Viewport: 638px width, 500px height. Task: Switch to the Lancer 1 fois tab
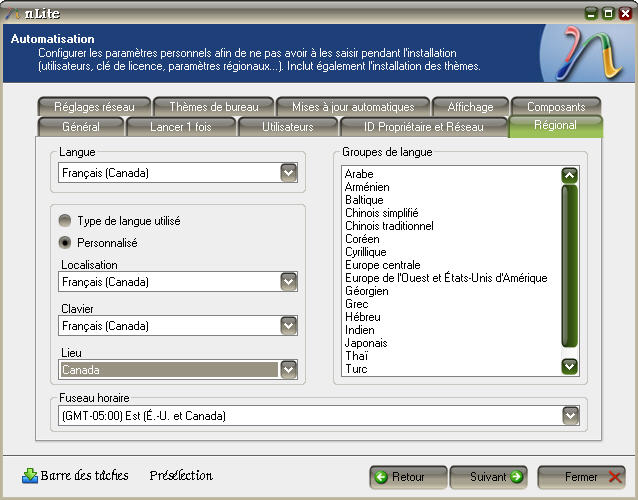(x=181, y=127)
